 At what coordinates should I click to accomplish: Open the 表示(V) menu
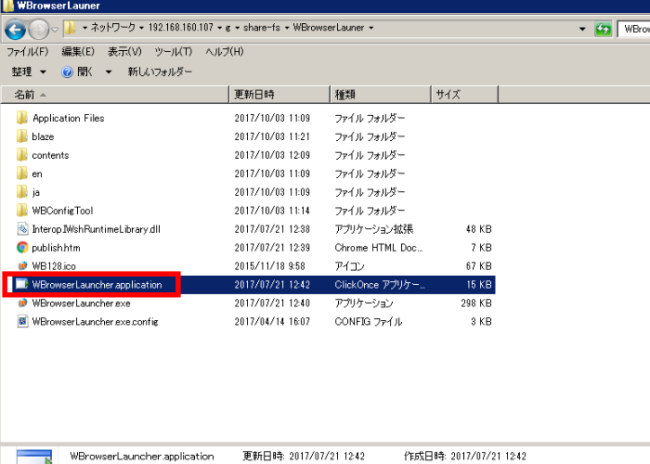[x=125, y=51]
